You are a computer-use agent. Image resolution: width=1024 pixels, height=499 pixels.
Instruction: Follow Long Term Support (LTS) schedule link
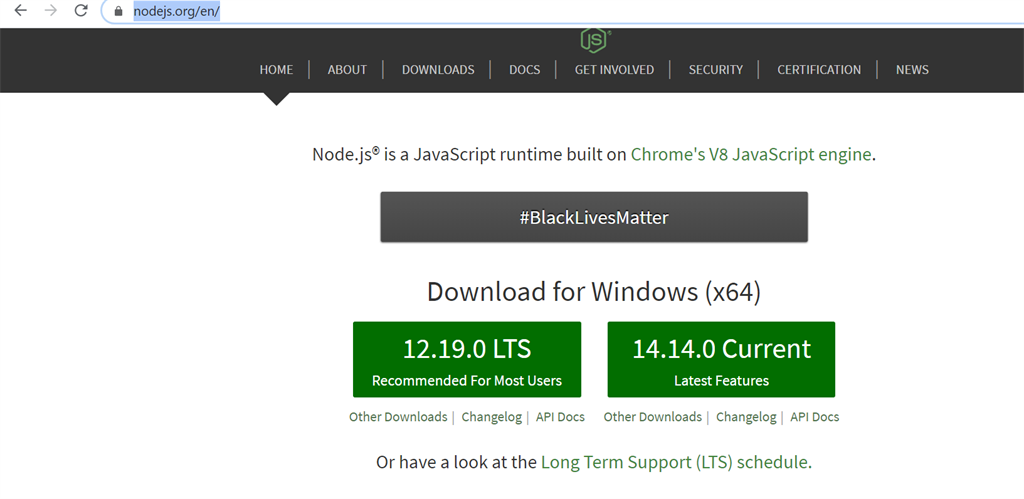click(x=675, y=462)
